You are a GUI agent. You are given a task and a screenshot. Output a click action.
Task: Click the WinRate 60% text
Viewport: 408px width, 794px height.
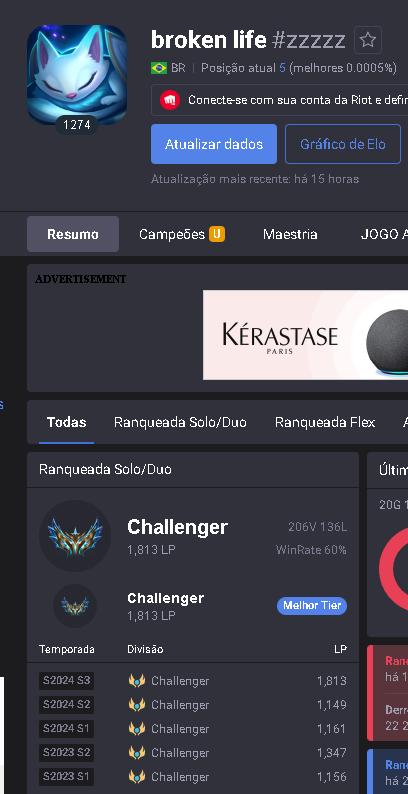tap(311, 549)
